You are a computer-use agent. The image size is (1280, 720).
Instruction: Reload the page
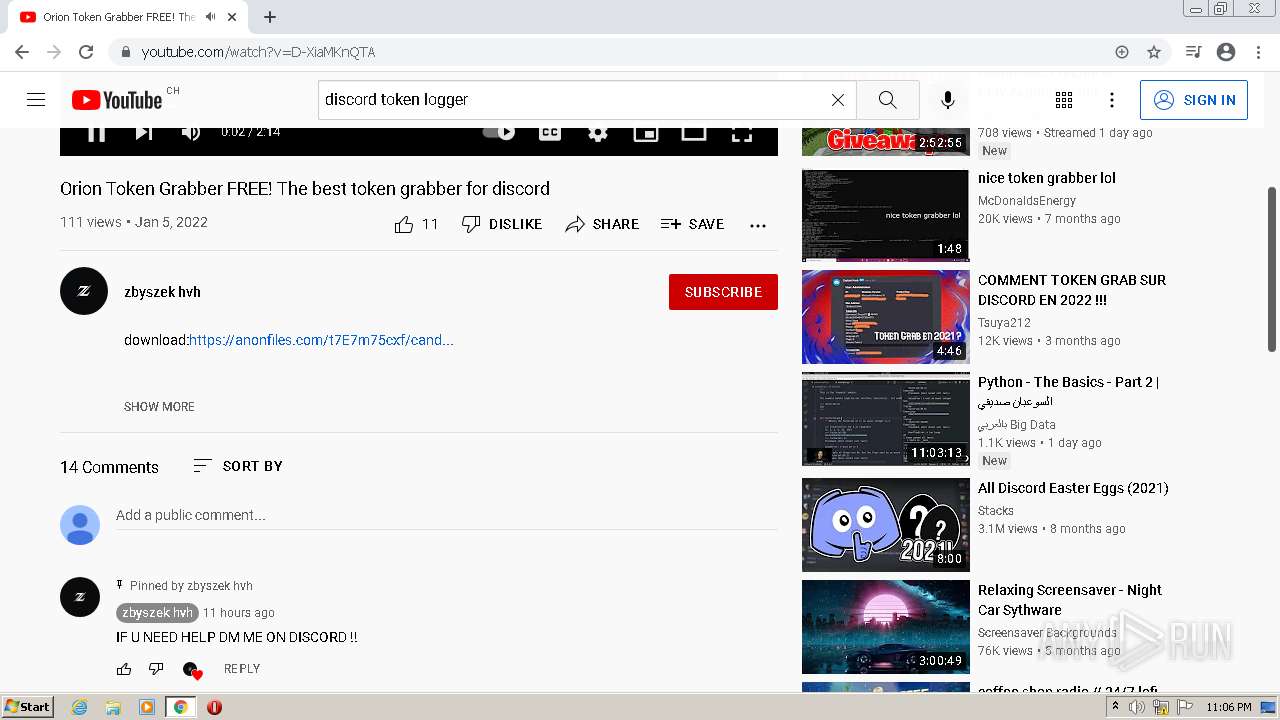[x=86, y=52]
